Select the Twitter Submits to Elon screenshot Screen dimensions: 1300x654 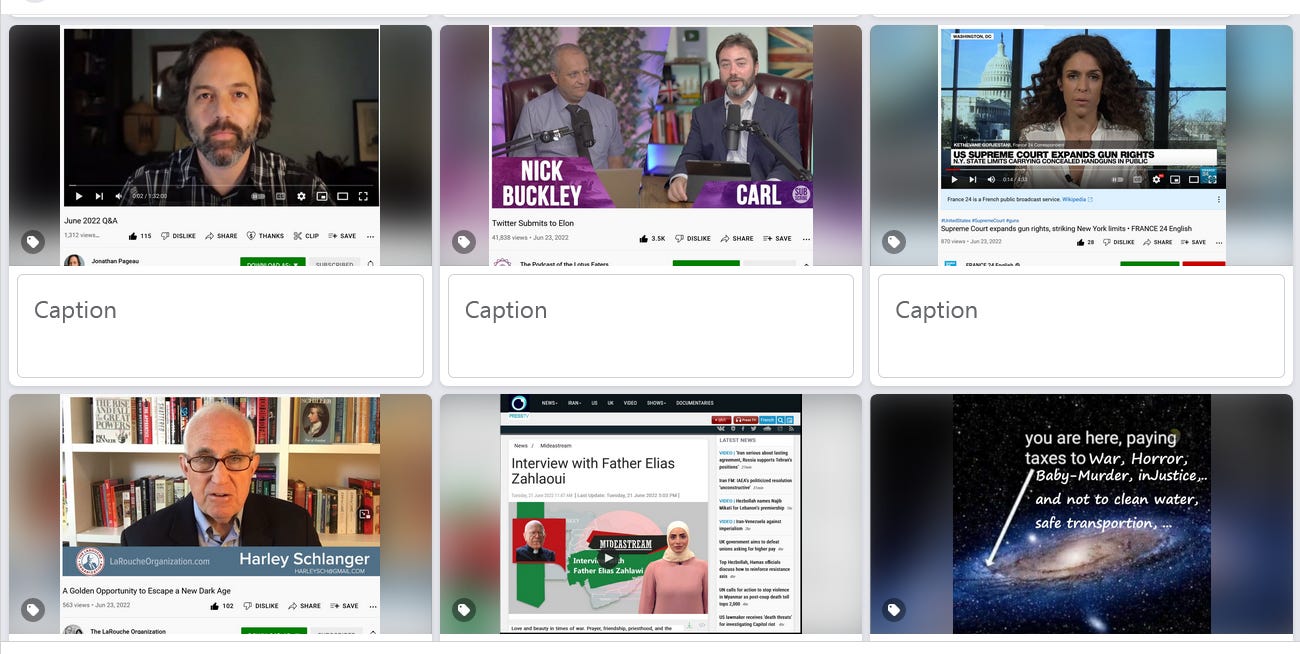[x=651, y=146]
